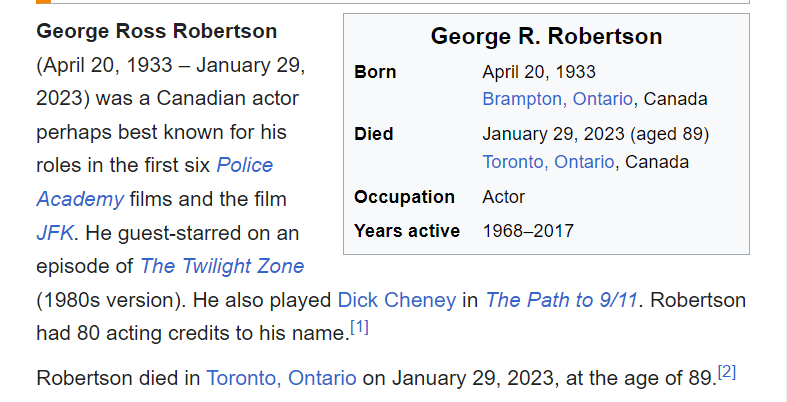Click the Actor occupation value
Image resolution: width=787 pixels, height=402 pixels.
click(503, 197)
